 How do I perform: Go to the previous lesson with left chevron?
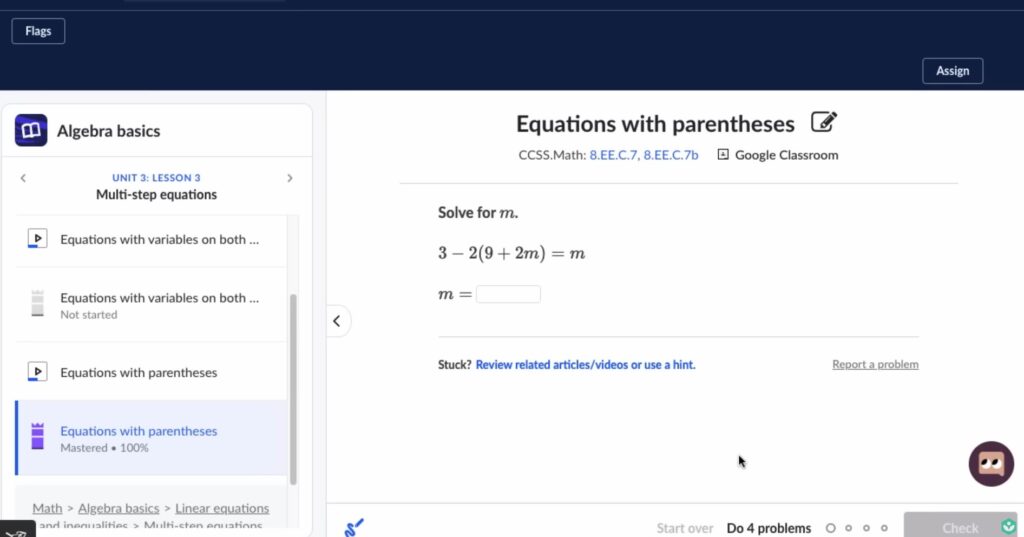pyautogui.click(x=23, y=178)
